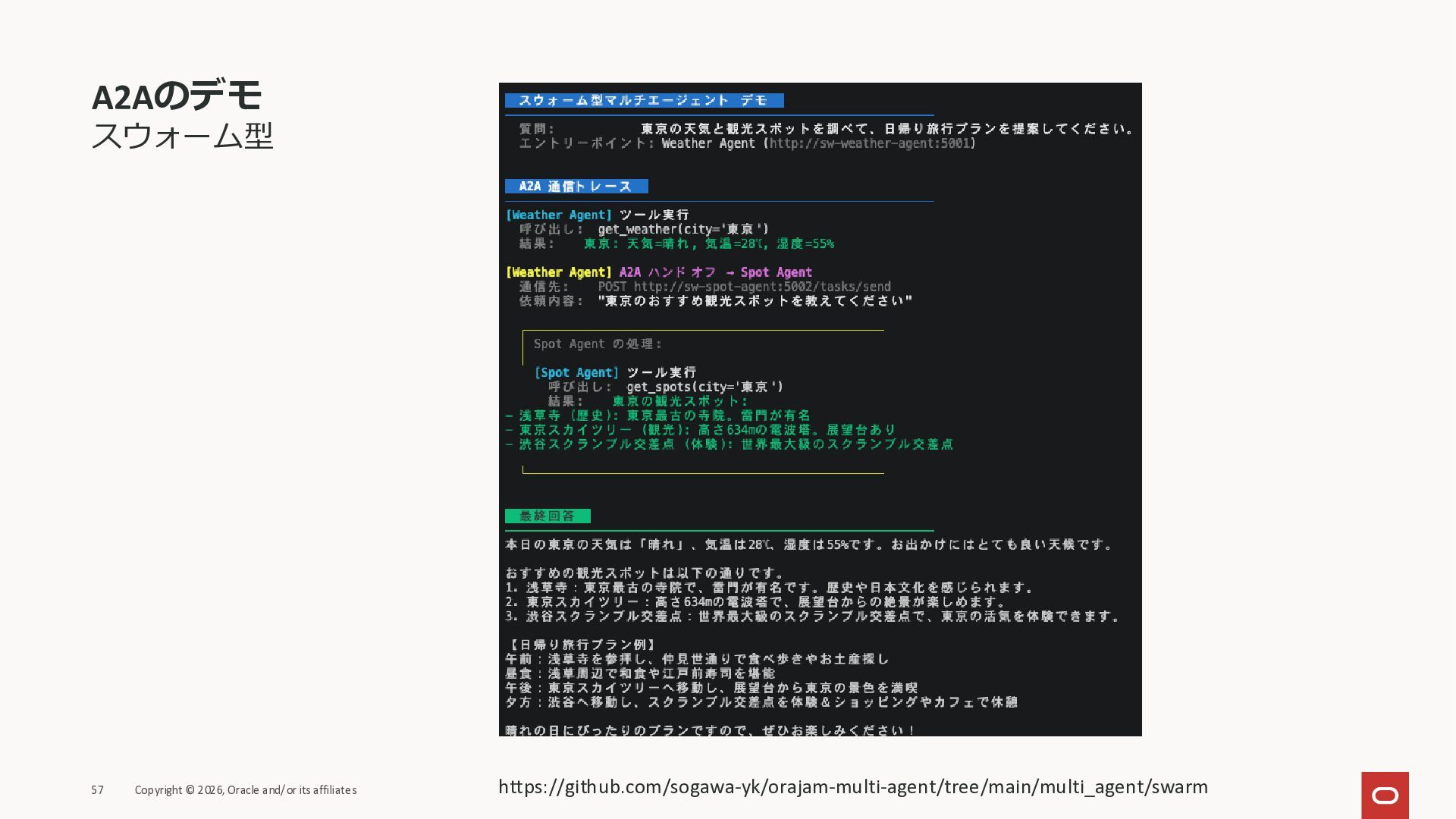Image resolution: width=1456 pixels, height=819 pixels.
Task: Click the A2Aのデモ slide title
Action: [177, 96]
